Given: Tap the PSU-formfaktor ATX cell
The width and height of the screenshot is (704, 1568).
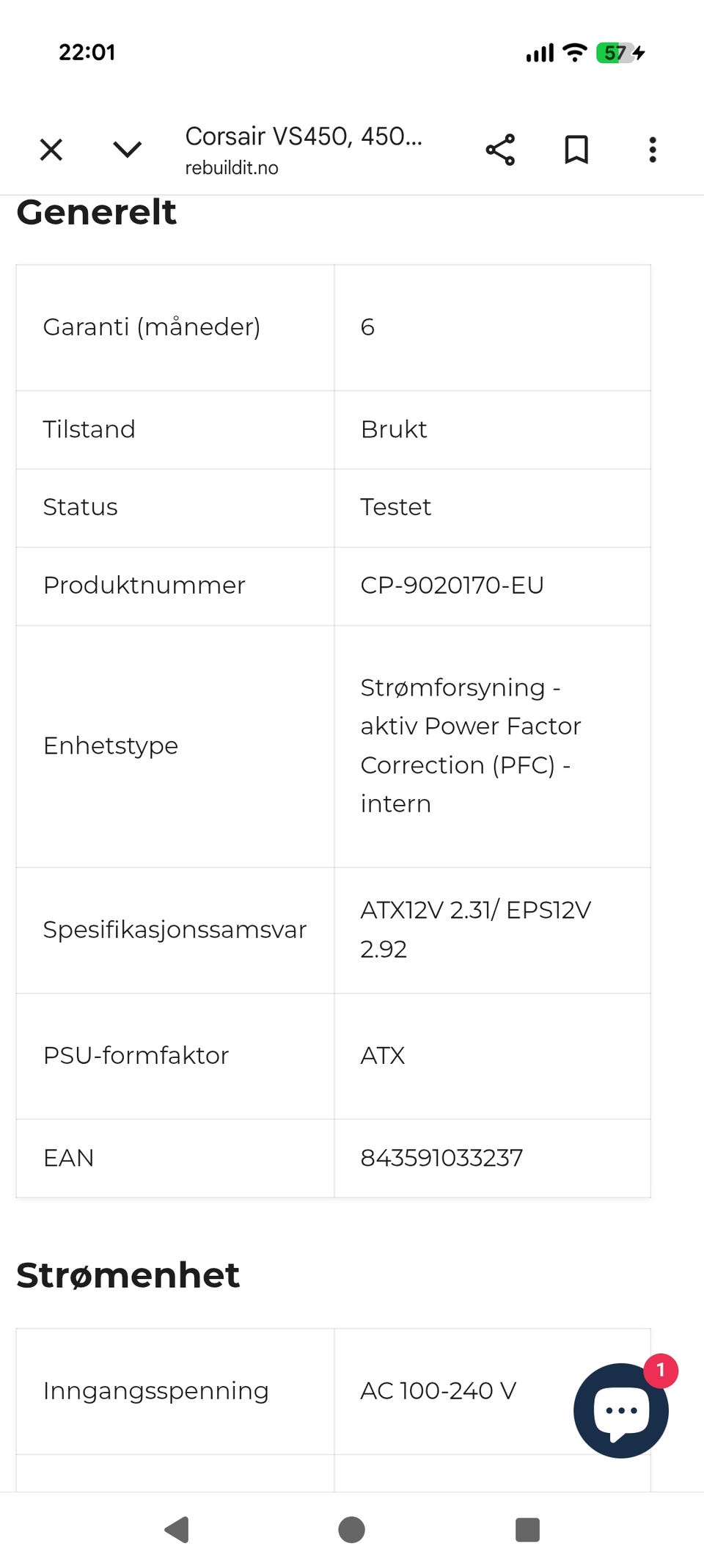Looking at the screenshot, I should coord(492,1056).
